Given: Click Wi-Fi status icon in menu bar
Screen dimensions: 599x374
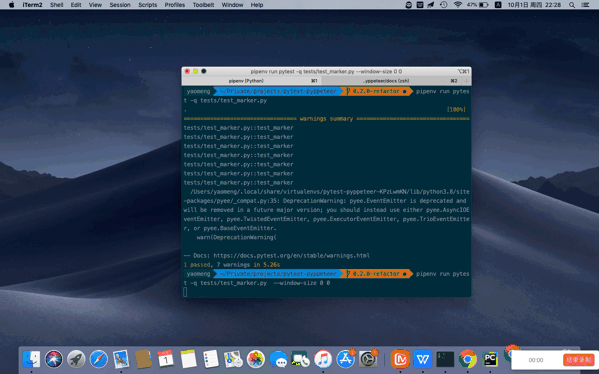Looking at the screenshot, I should 458,5.
